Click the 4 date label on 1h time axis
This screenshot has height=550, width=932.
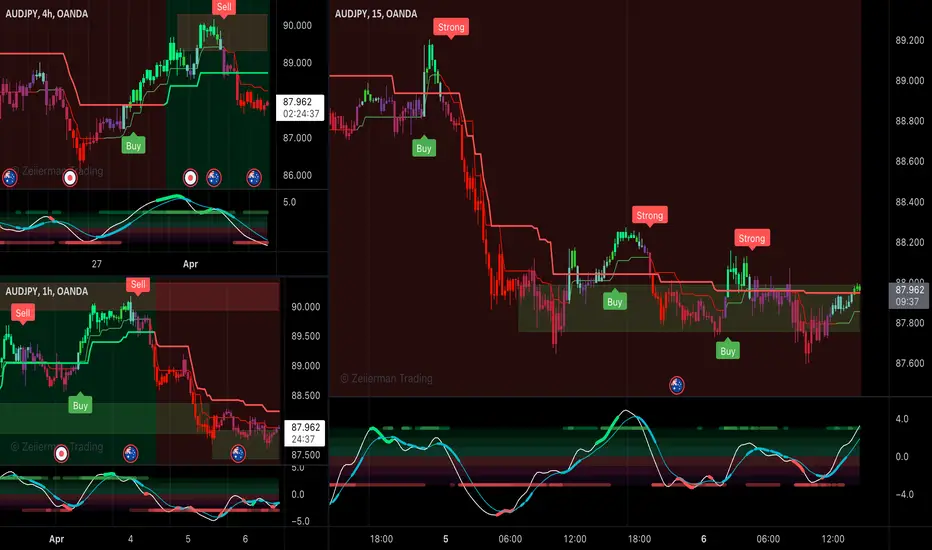(x=130, y=539)
